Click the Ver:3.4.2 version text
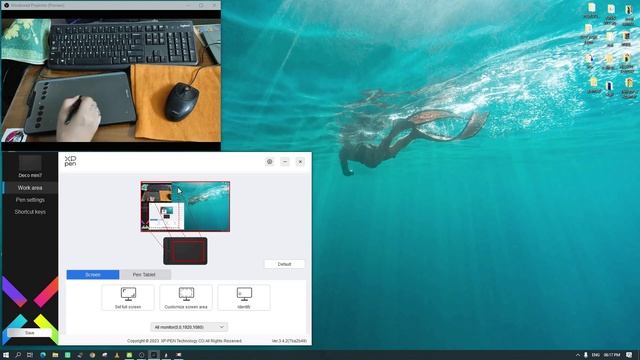 pyautogui.click(x=289, y=341)
